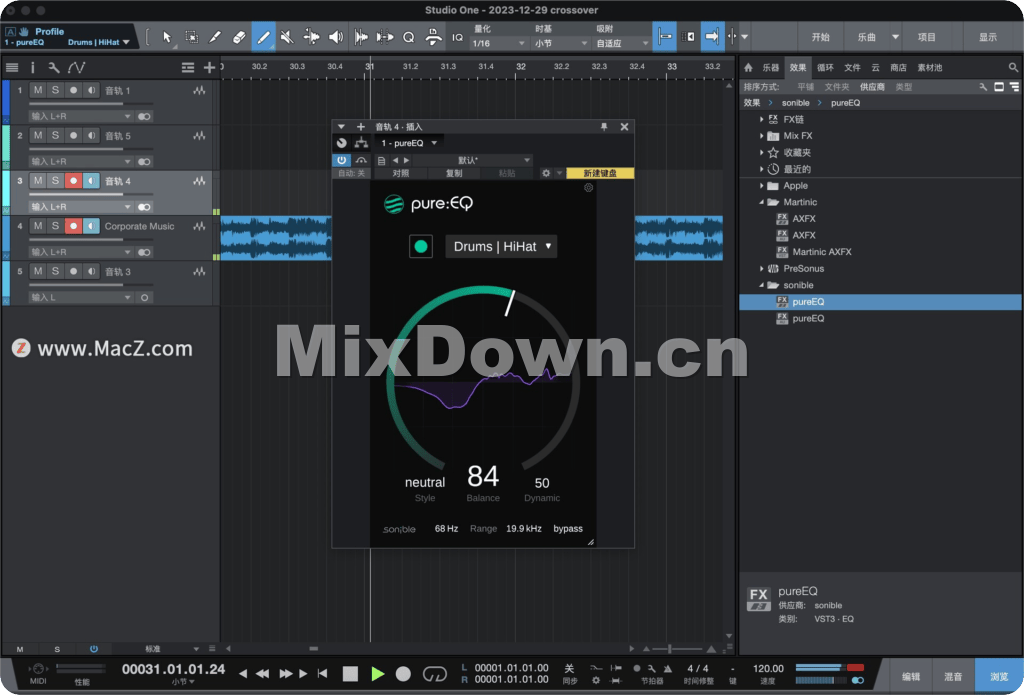
Task: Show automation with the curve icon
Action: 76,67
